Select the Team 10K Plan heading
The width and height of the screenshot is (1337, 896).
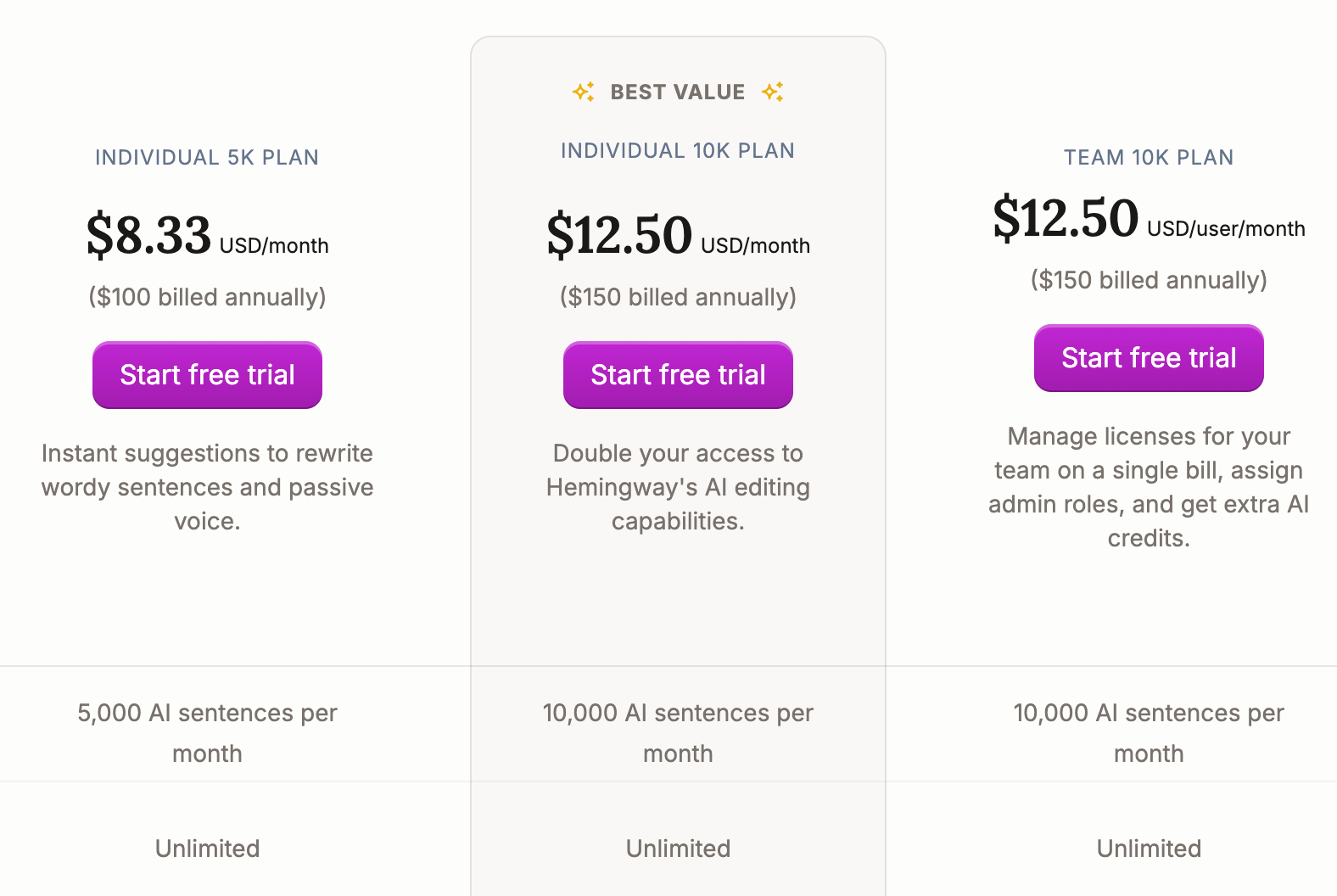pyautogui.click(x=1149, y=158)
